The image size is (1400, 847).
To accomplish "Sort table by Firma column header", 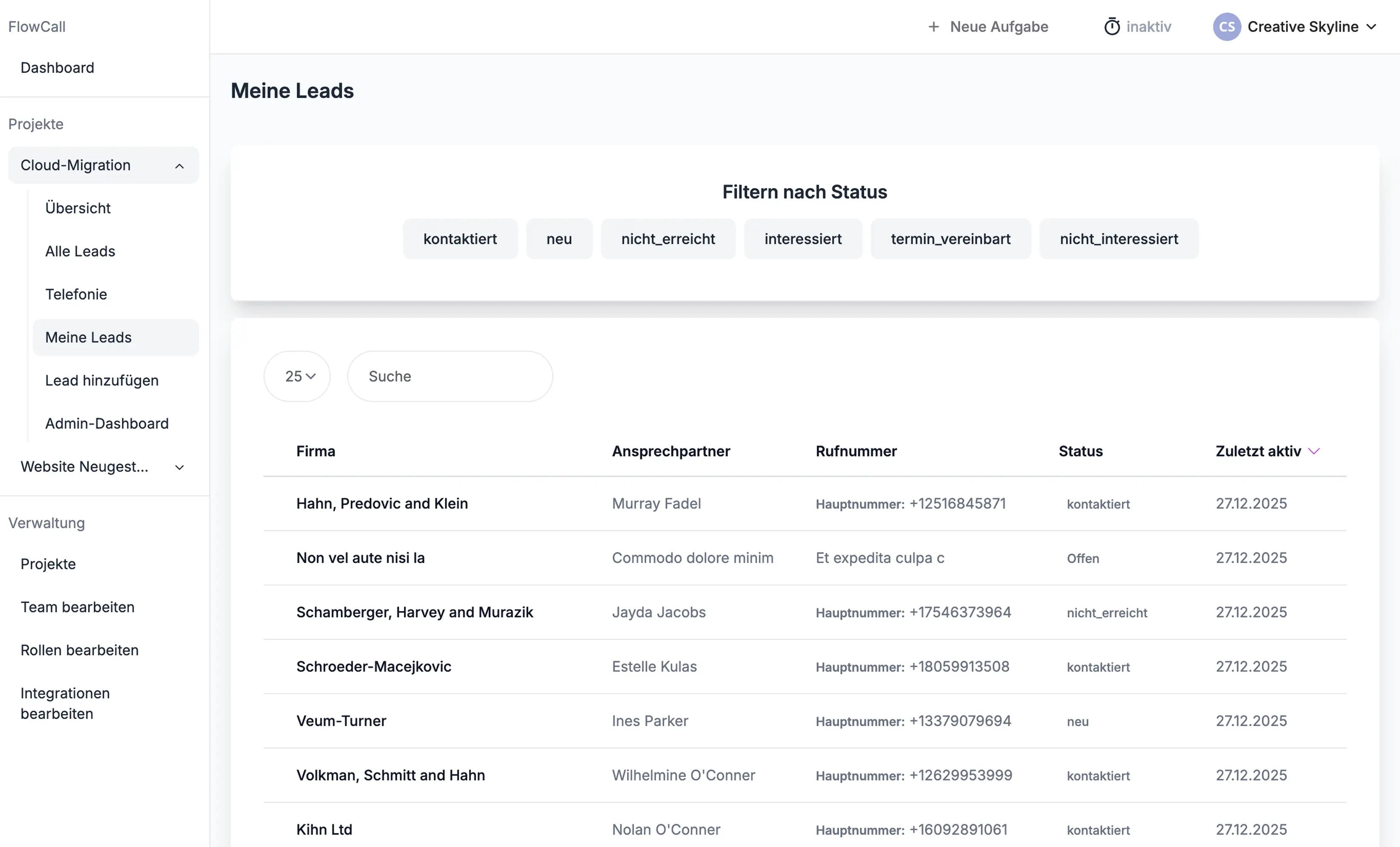I will (315, 451).
